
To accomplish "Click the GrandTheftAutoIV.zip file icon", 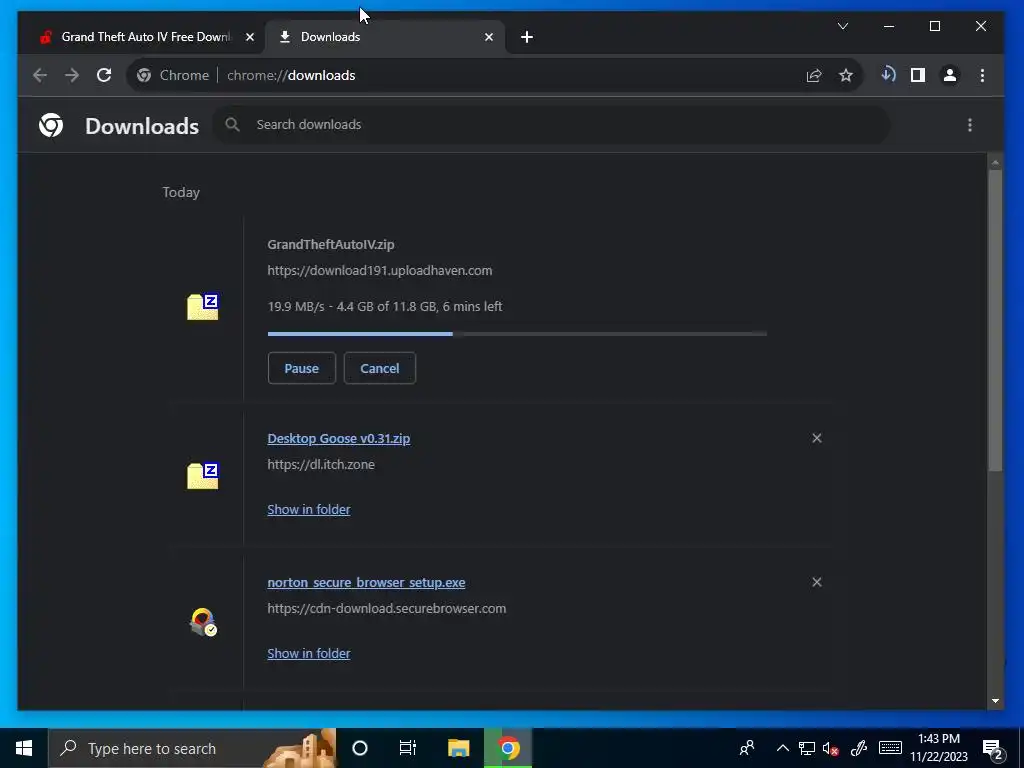I will 202,306.
